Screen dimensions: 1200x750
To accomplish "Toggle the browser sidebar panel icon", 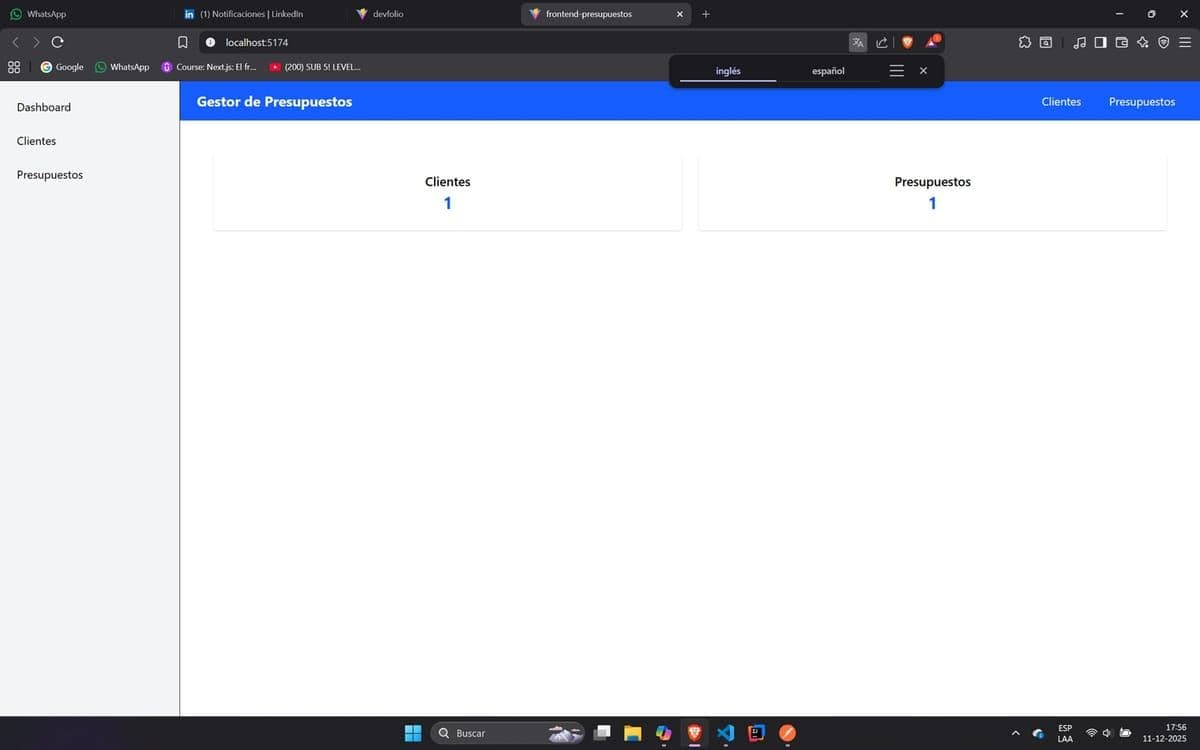I will point(1100,42).
